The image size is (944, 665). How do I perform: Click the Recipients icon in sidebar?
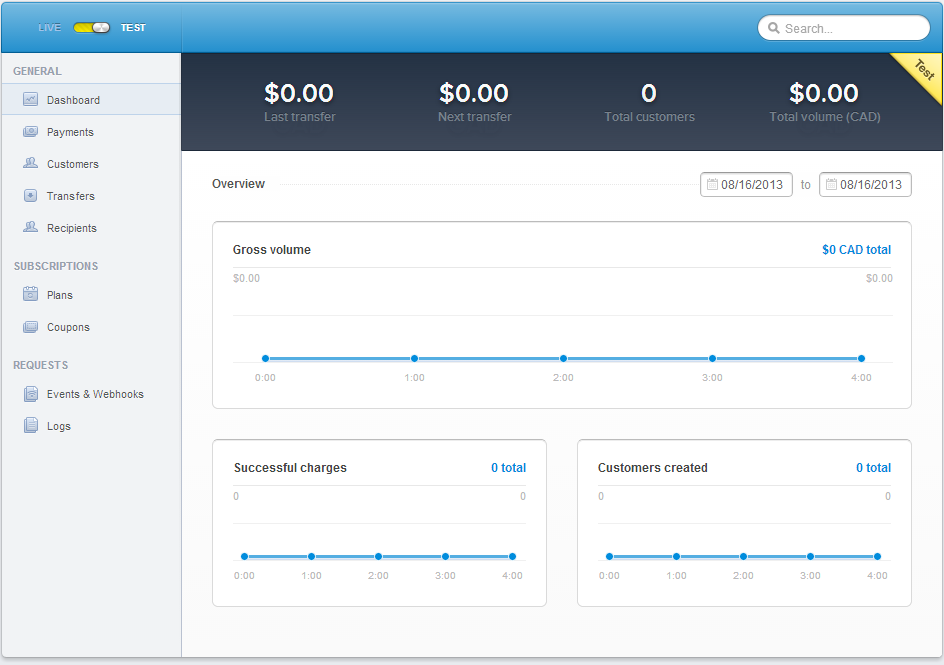(x=30, y=228)
